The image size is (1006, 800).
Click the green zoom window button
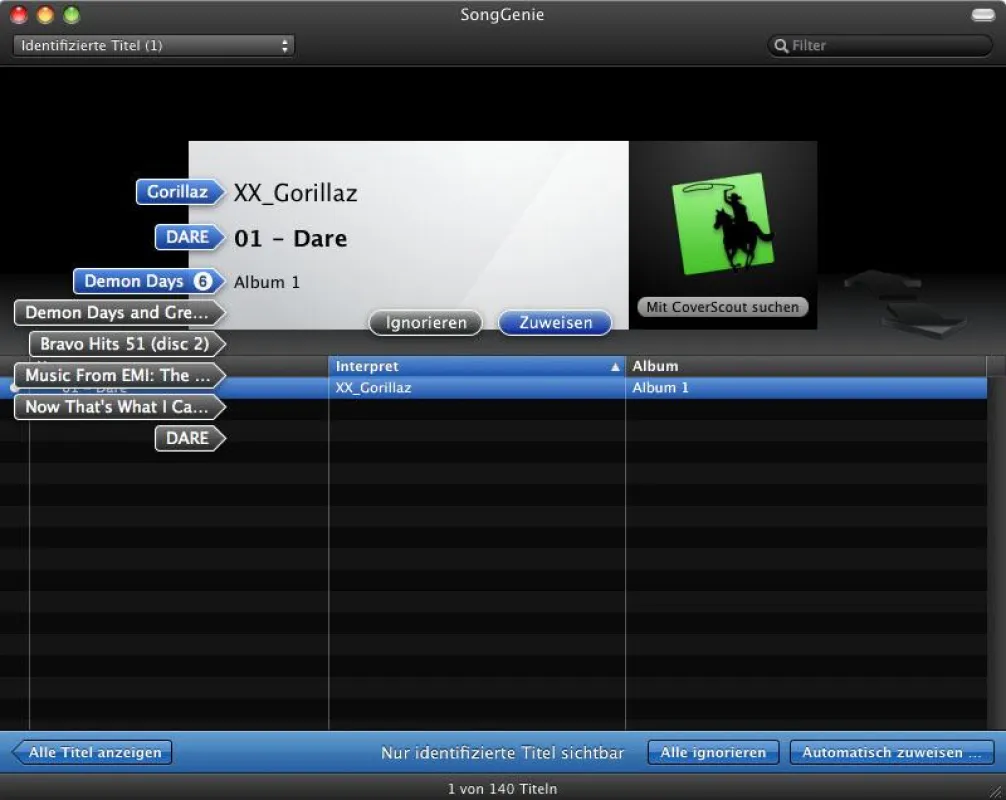tap(72, 15)
